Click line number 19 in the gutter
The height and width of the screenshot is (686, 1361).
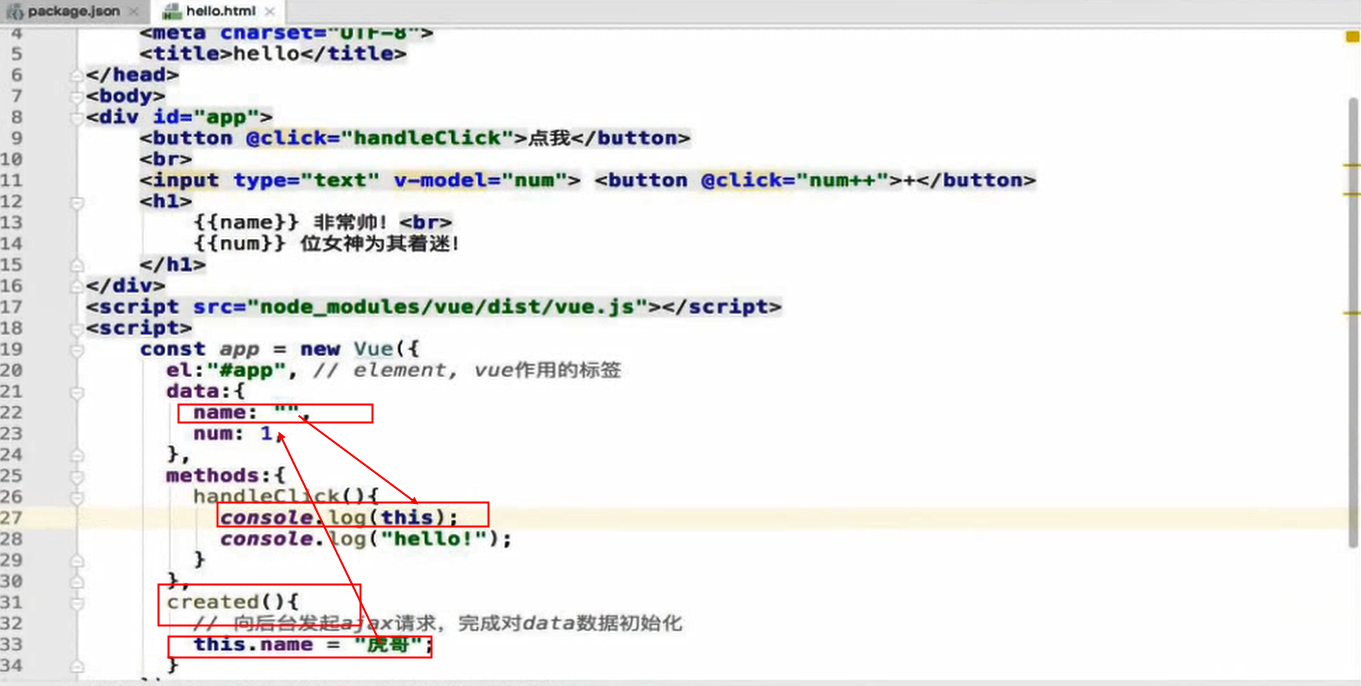(12, 349)
